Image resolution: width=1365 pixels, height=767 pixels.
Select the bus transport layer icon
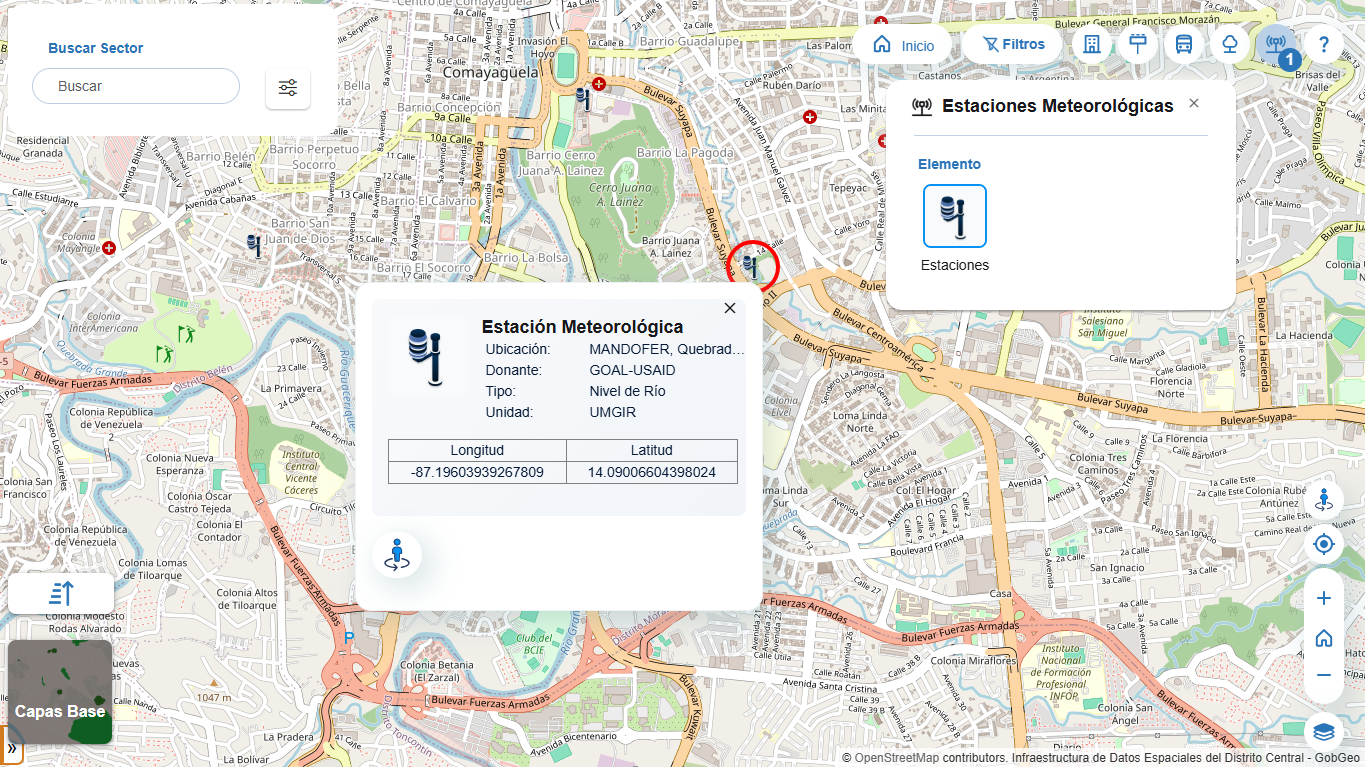point(1184,44)
